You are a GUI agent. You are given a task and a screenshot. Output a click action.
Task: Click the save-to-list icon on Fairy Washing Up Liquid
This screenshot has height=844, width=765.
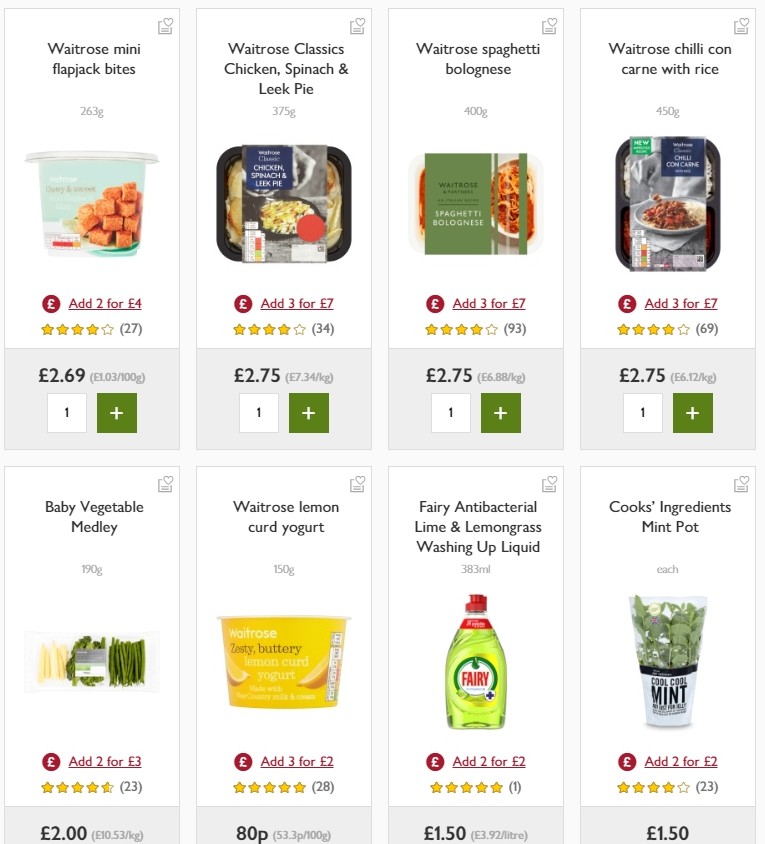(549, 483)
